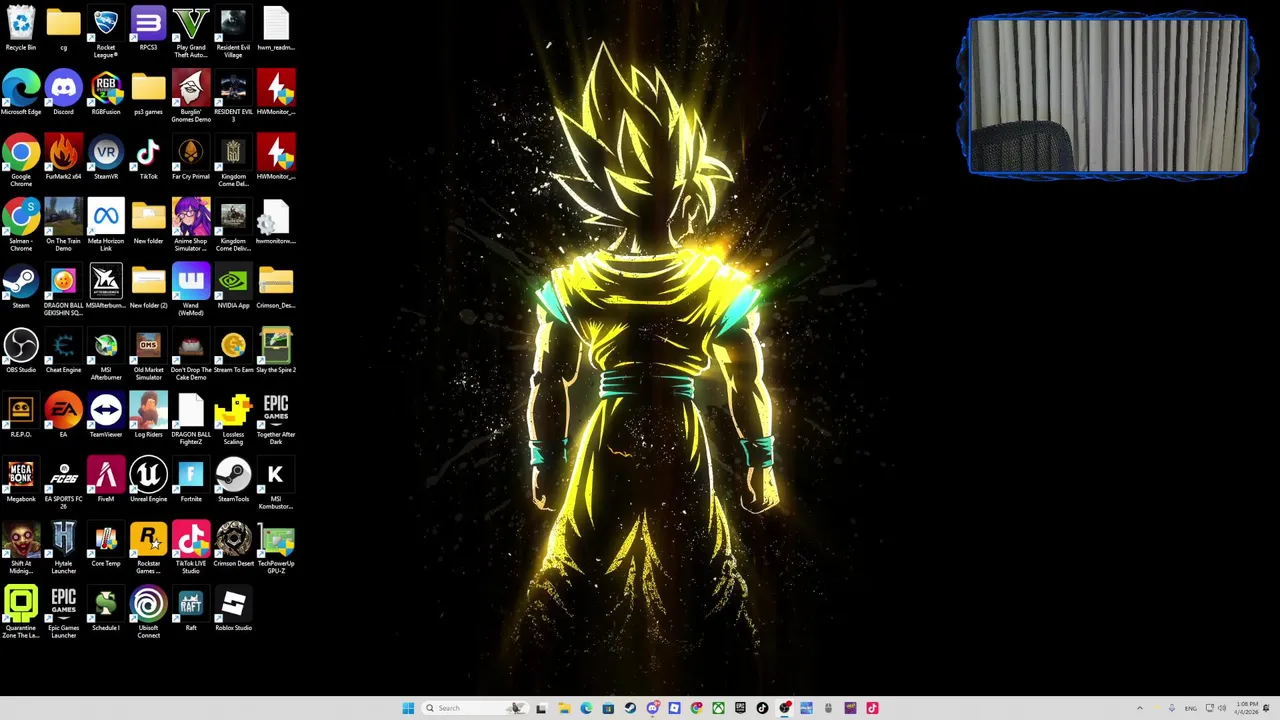Open MSI Afterburner icon next to Cheat Engine
1280x720 pixels.
coord(106,354)
